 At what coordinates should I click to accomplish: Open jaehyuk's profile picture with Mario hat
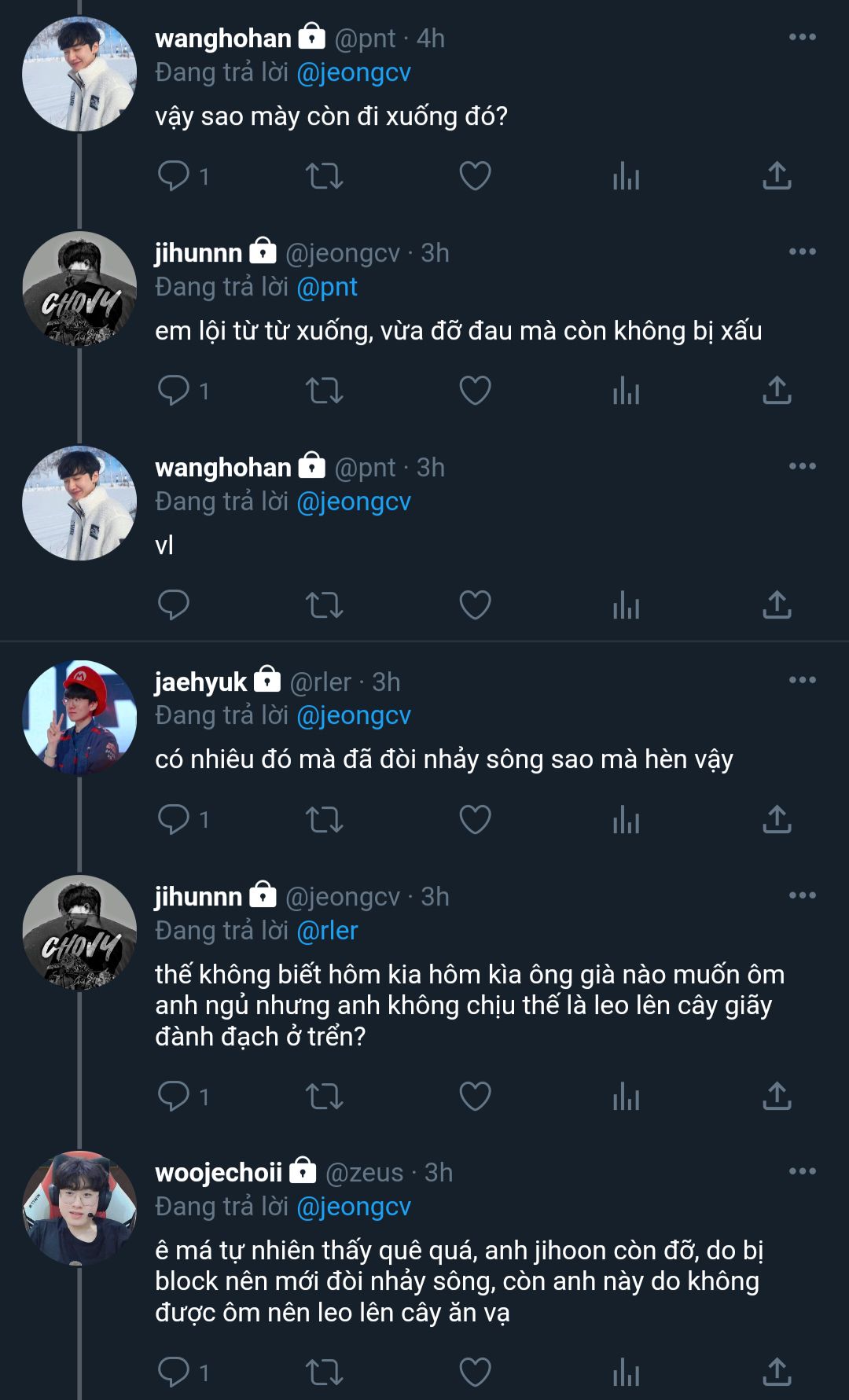click(x=79, y=718)
